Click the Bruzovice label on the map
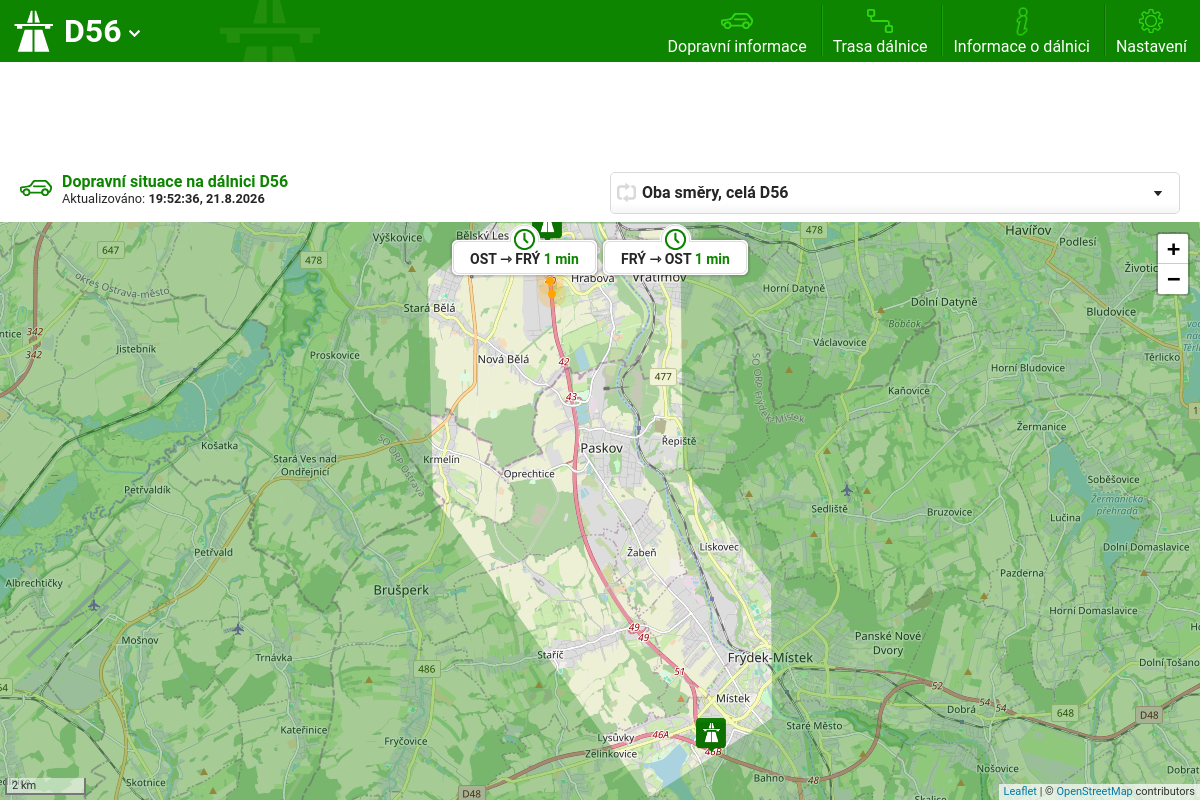 pyautogui.click(x=950, y=512)
